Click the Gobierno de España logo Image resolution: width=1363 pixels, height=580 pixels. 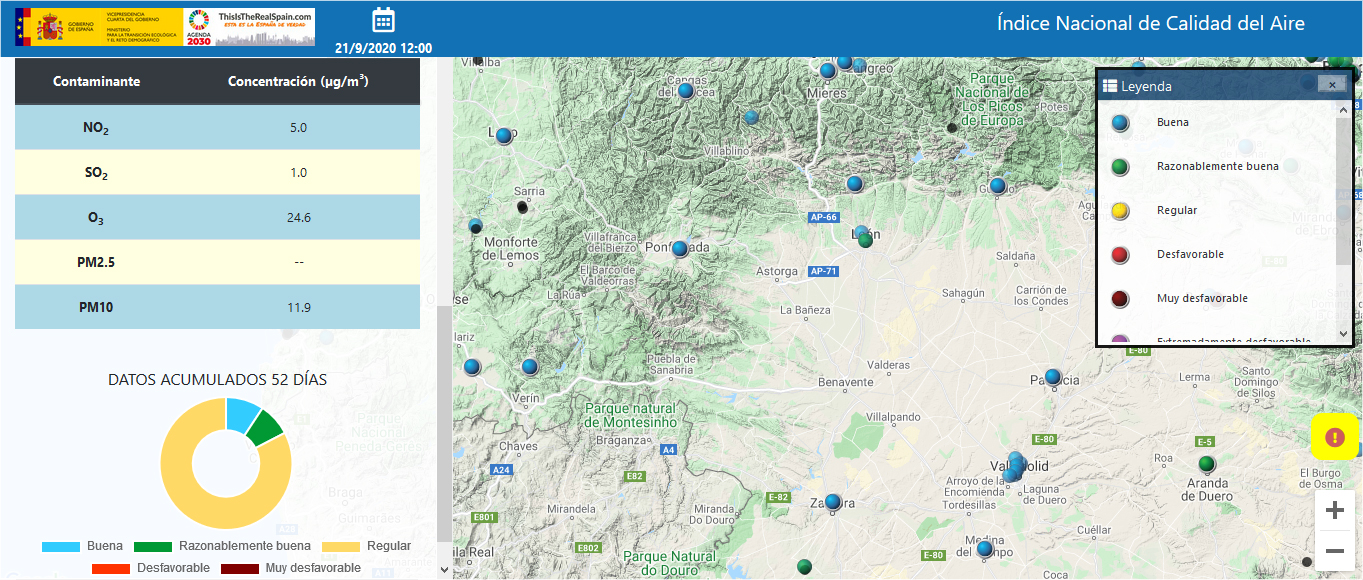[56, 27]
